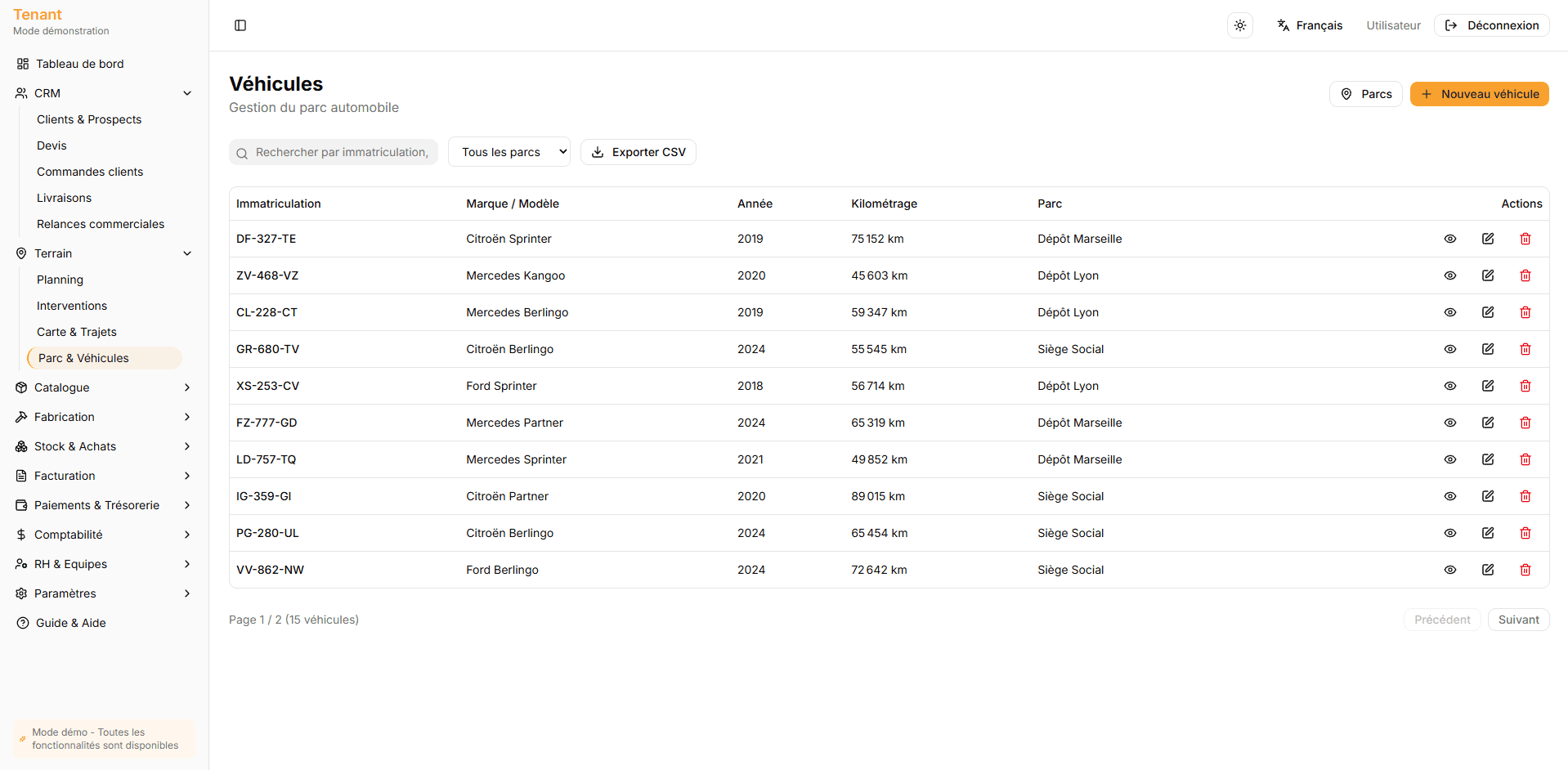Expand the Catalogue section
This screenshot has height=770, width=1568.
[105, 387]
